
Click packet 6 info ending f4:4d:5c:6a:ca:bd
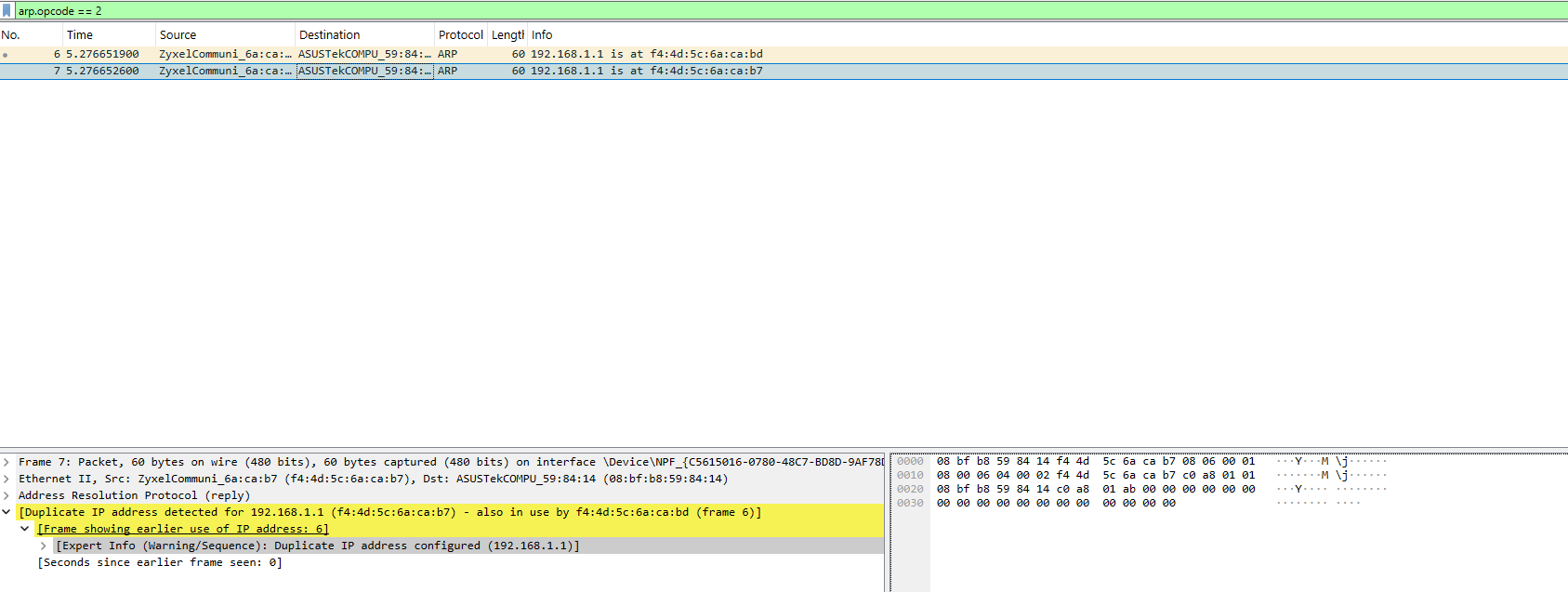coord(647,54)
